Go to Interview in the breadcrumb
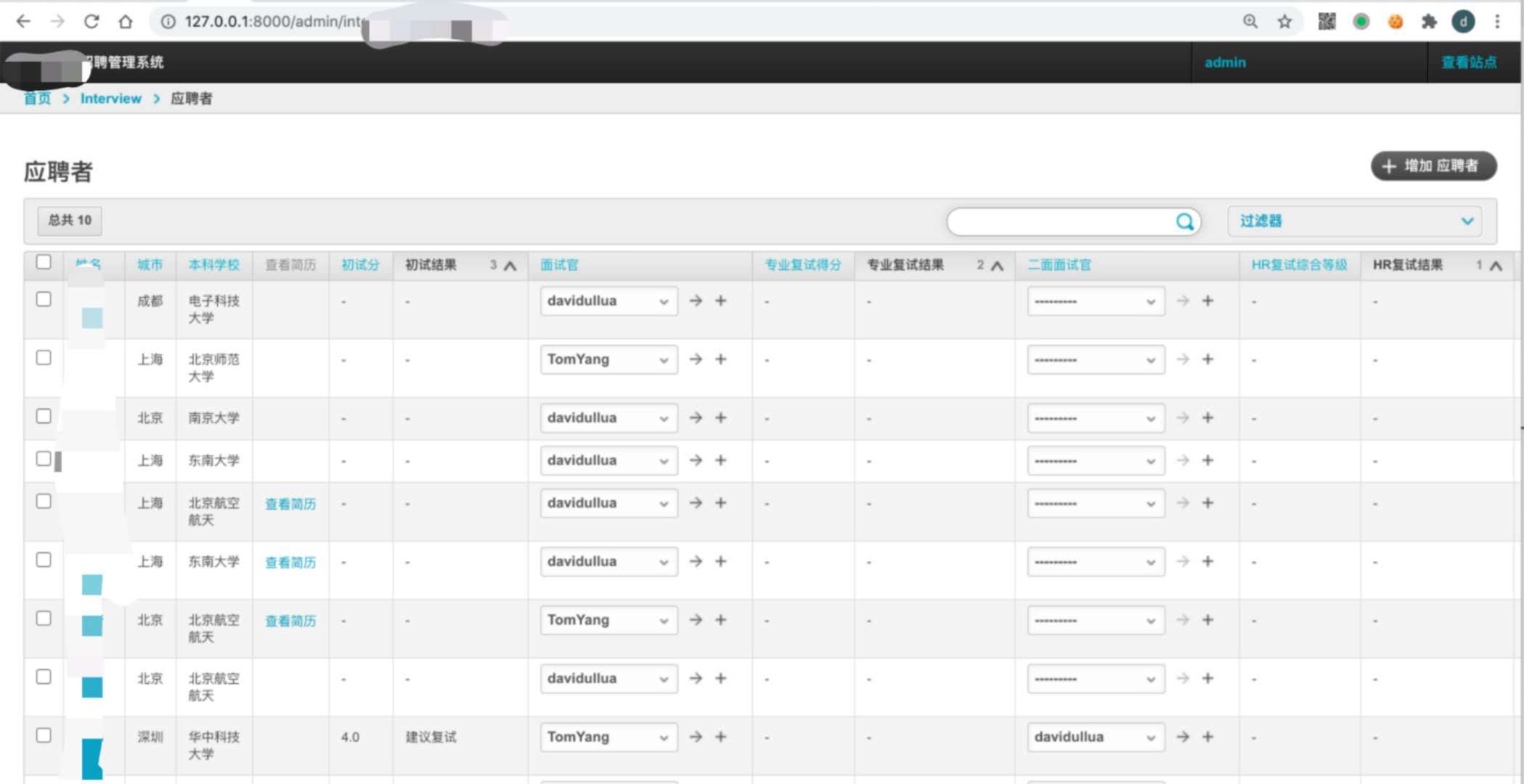Image resolution: width=1524 pixels, height=784 pixels. 110,99
